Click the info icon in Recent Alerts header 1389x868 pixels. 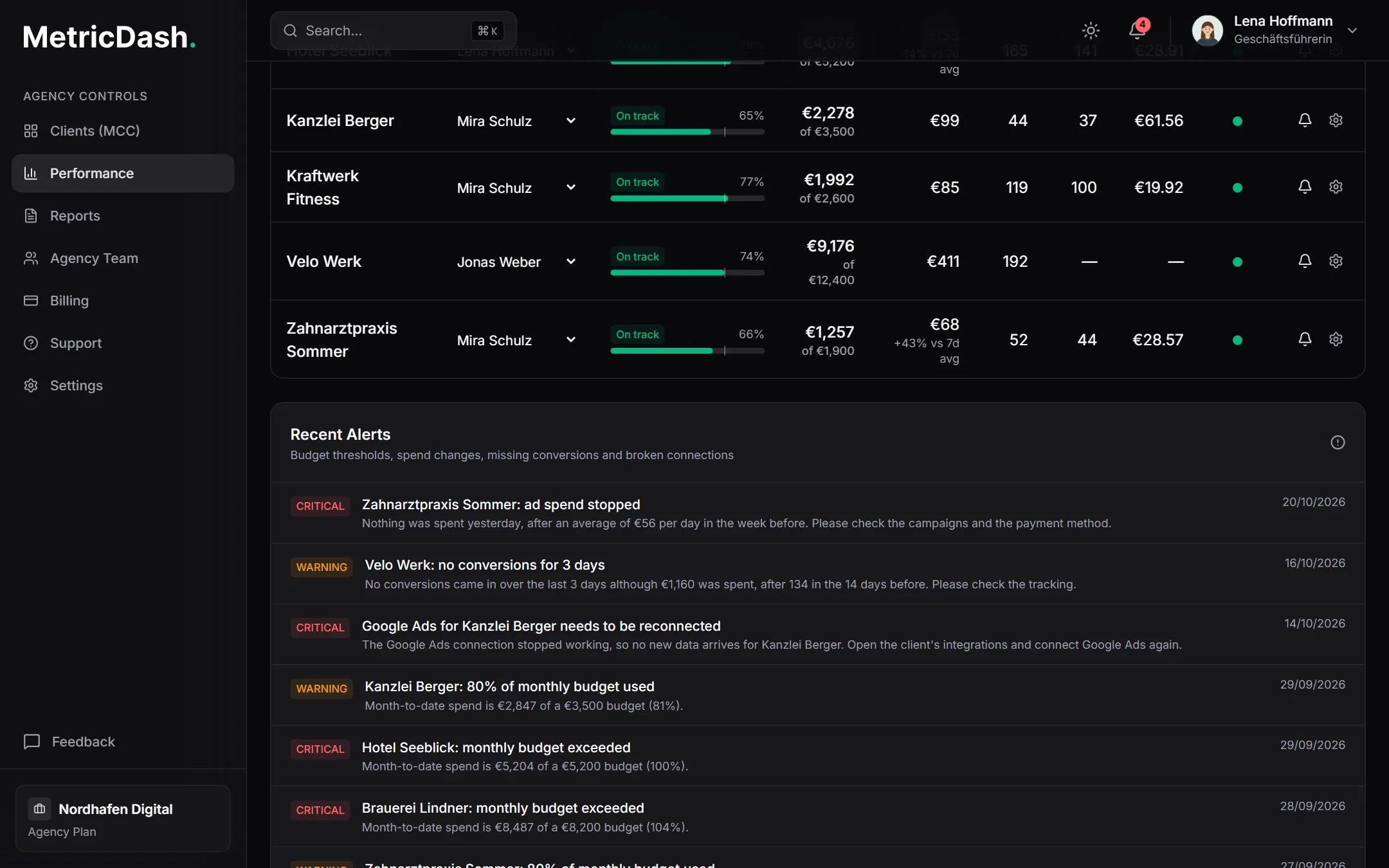1338,442
